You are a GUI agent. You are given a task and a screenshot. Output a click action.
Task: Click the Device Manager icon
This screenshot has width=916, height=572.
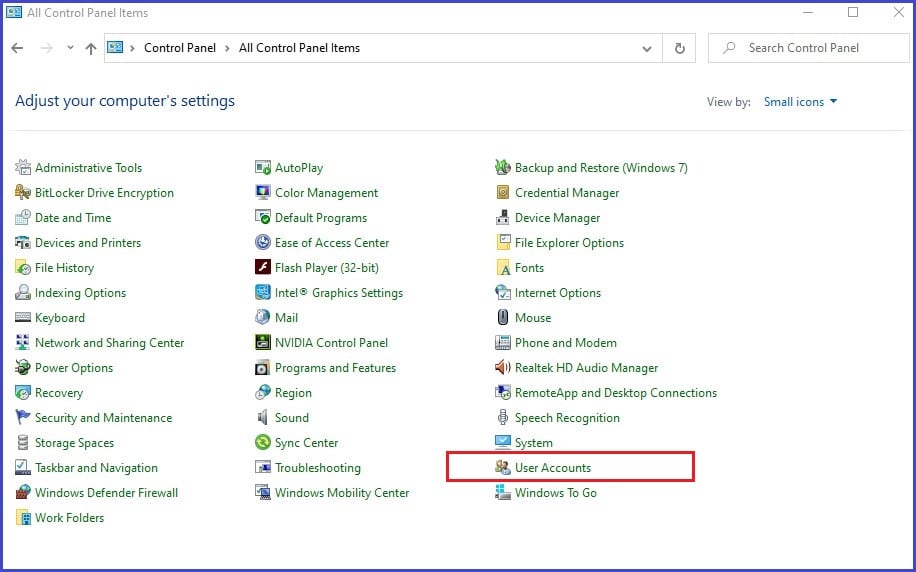click(503, 218)
